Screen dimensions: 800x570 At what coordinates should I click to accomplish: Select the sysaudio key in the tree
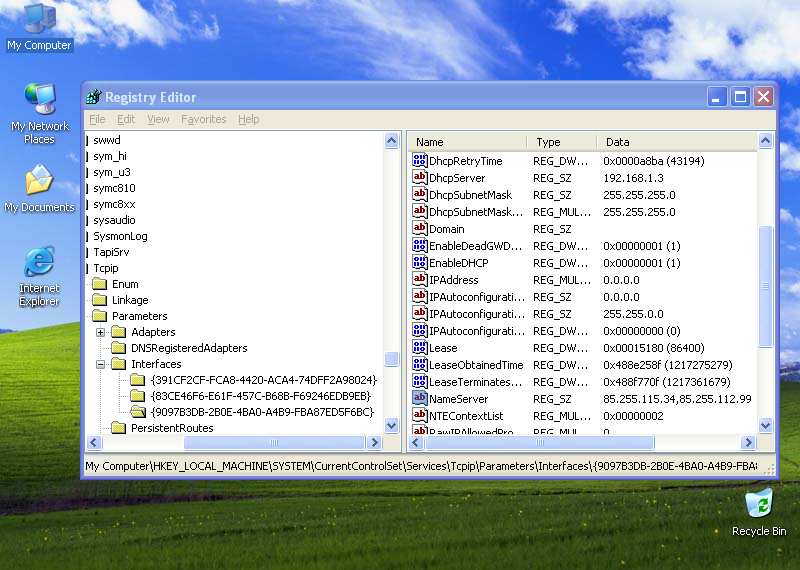click(114, 220)
